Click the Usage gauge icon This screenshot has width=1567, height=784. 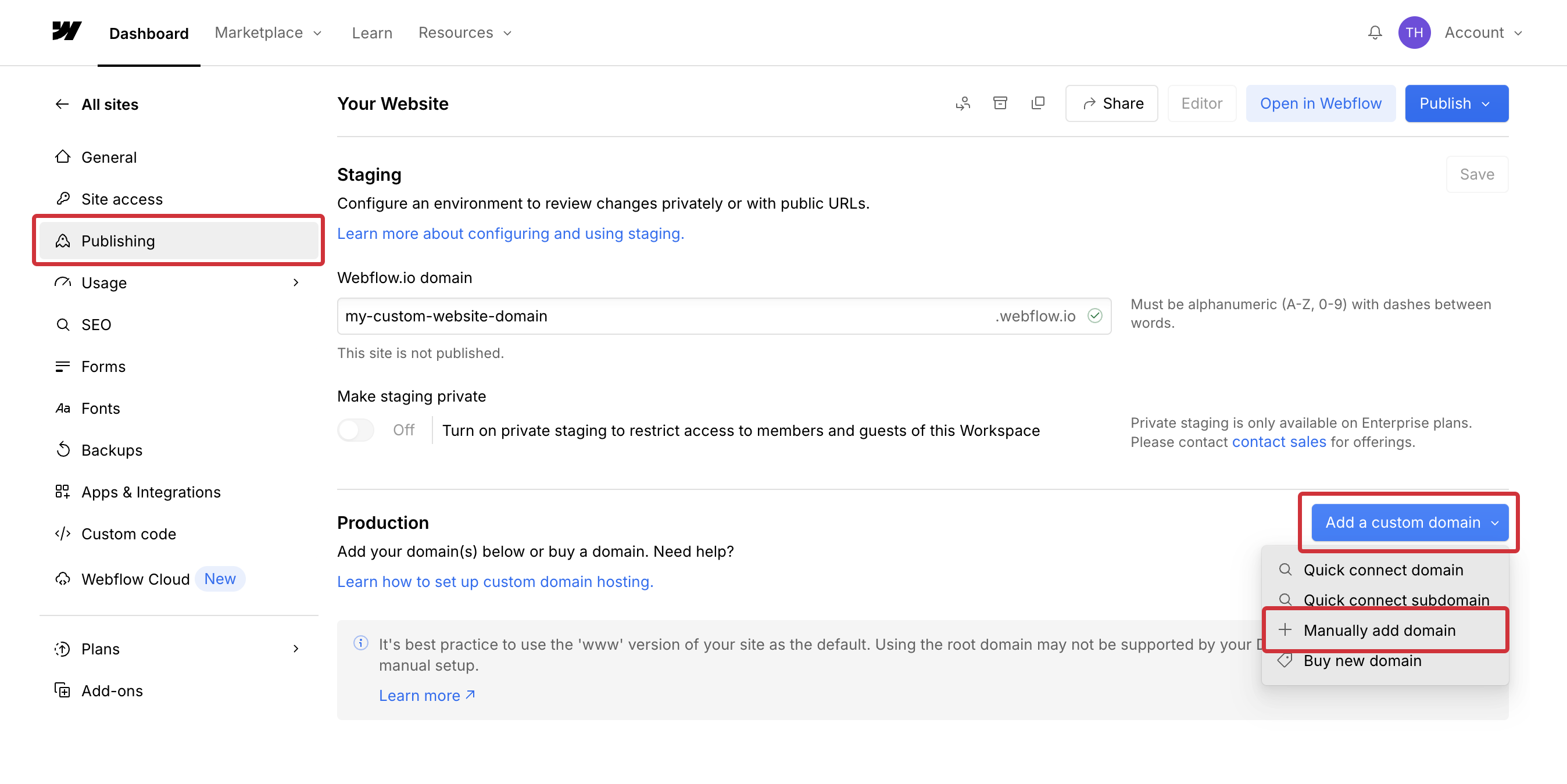pos(63,282)
